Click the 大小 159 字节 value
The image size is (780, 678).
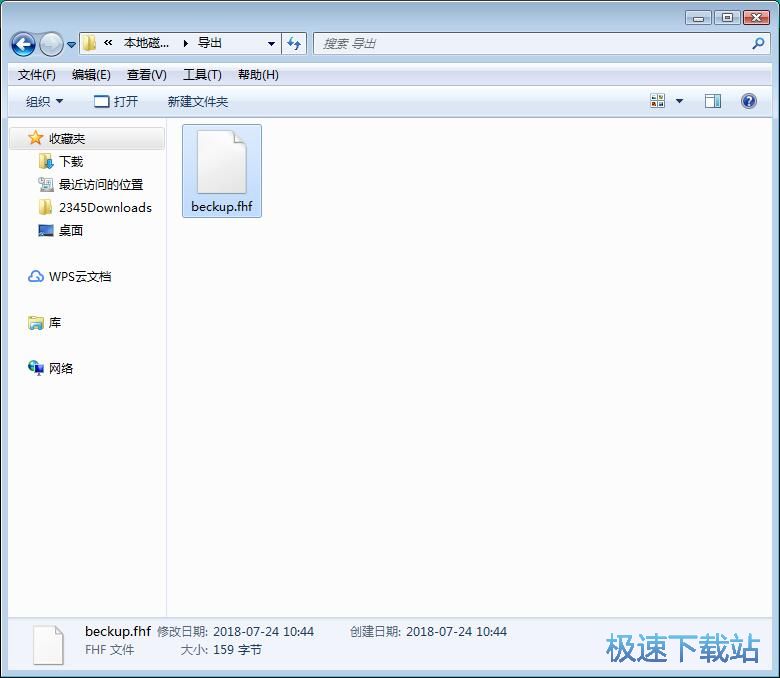click(237, 650)
